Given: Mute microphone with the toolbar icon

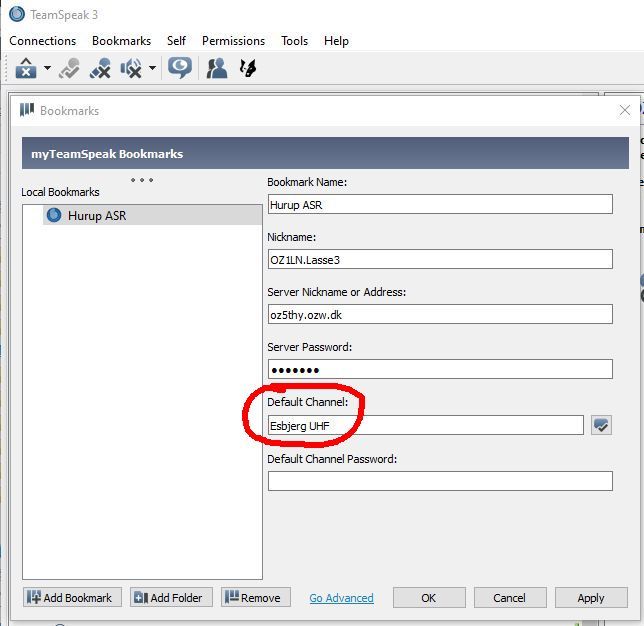Looking at the screenshot, I should 100,68.
